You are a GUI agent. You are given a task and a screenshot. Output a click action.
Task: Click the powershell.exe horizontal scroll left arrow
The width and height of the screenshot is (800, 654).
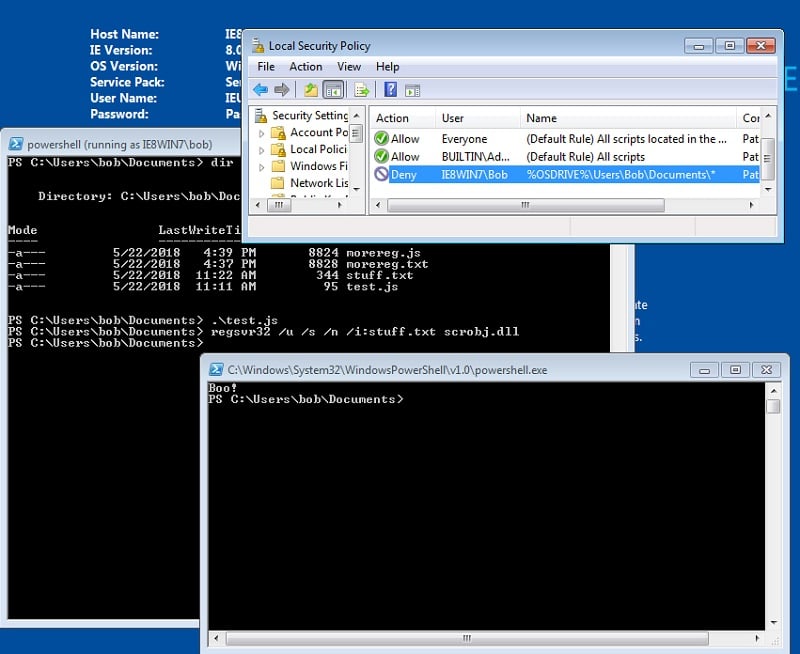(x=216, y=638)
